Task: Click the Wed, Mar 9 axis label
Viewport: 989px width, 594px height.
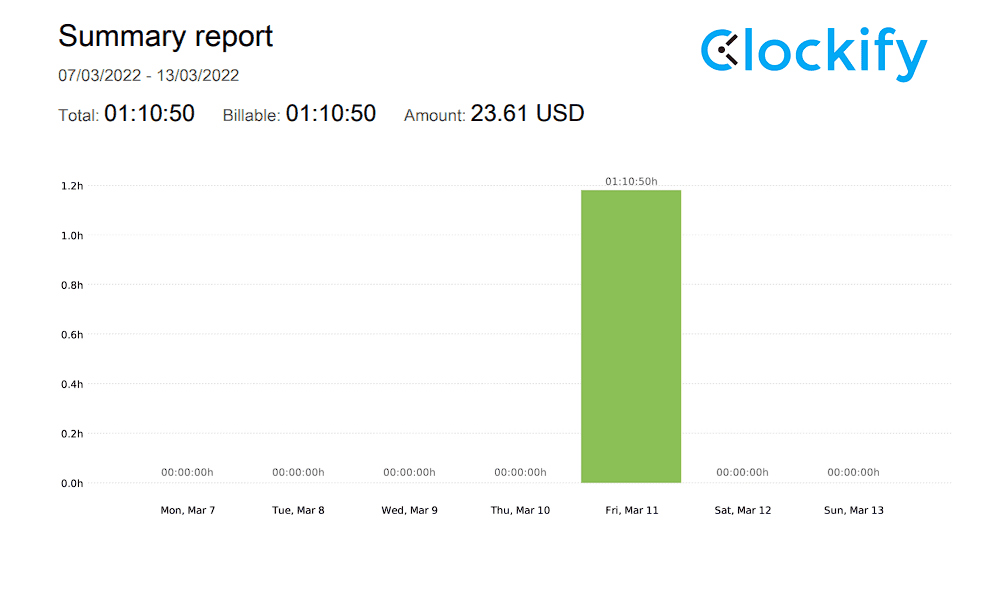Action: (409, 510)
